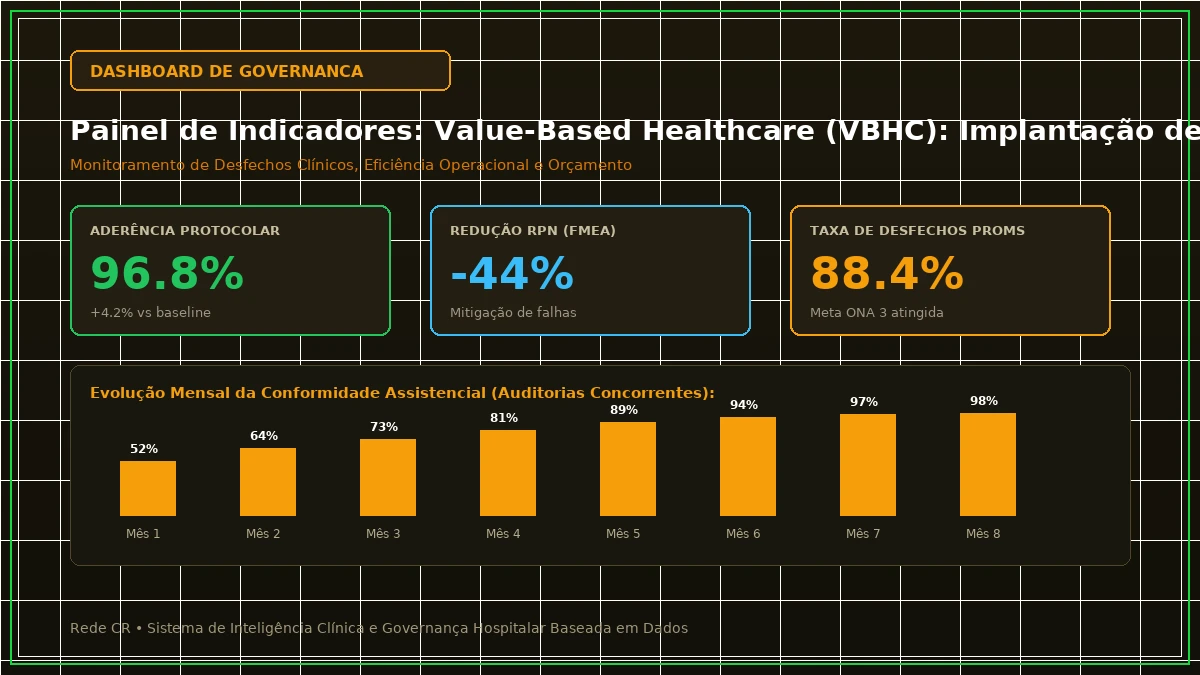Click the Rede CR footer text
Viewport: 1200px width, 675px height.
click(379, 628)
